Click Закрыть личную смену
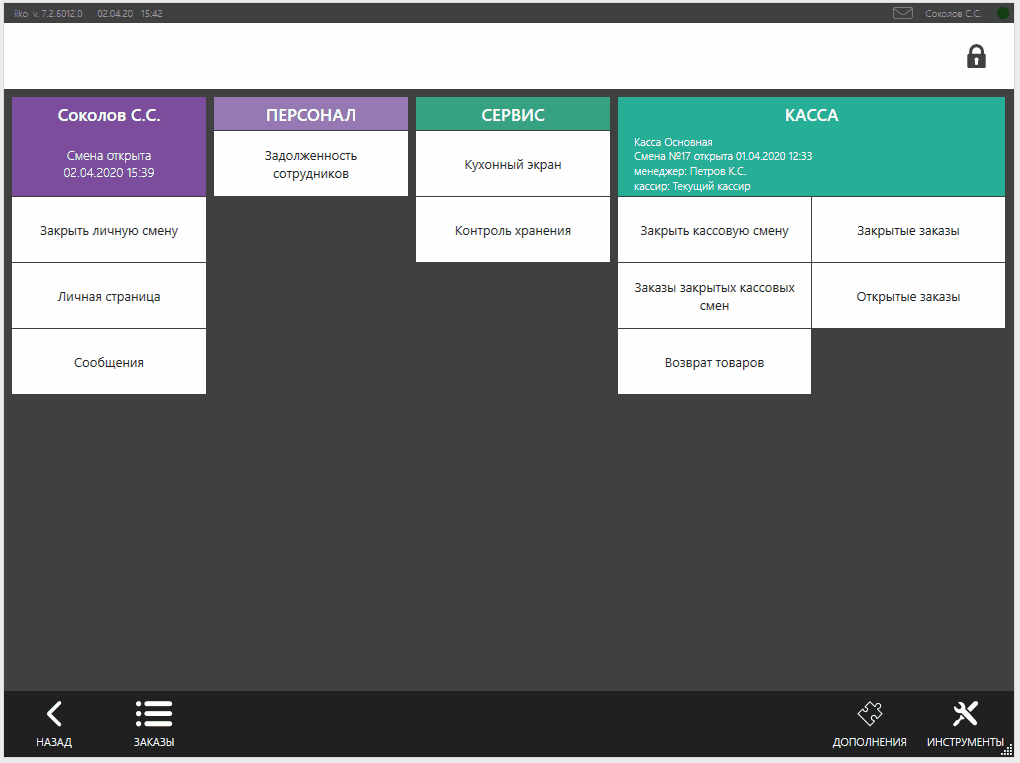This screenshot has height=763, width=1020. click(x=109, y=230)
